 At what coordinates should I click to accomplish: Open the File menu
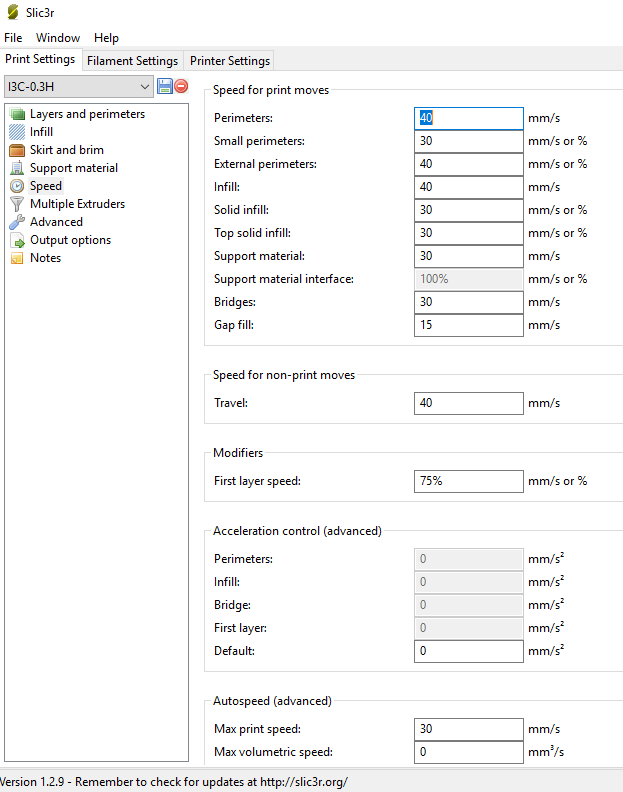pos(13,38)
